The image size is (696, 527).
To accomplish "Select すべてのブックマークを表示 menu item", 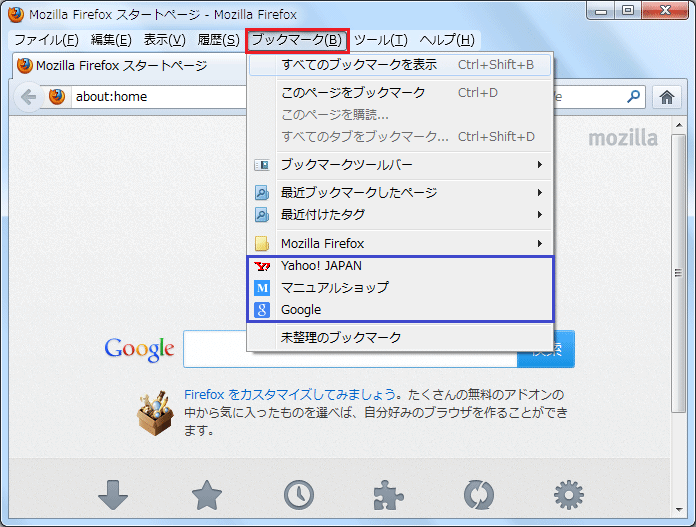I will pos(358,65).
